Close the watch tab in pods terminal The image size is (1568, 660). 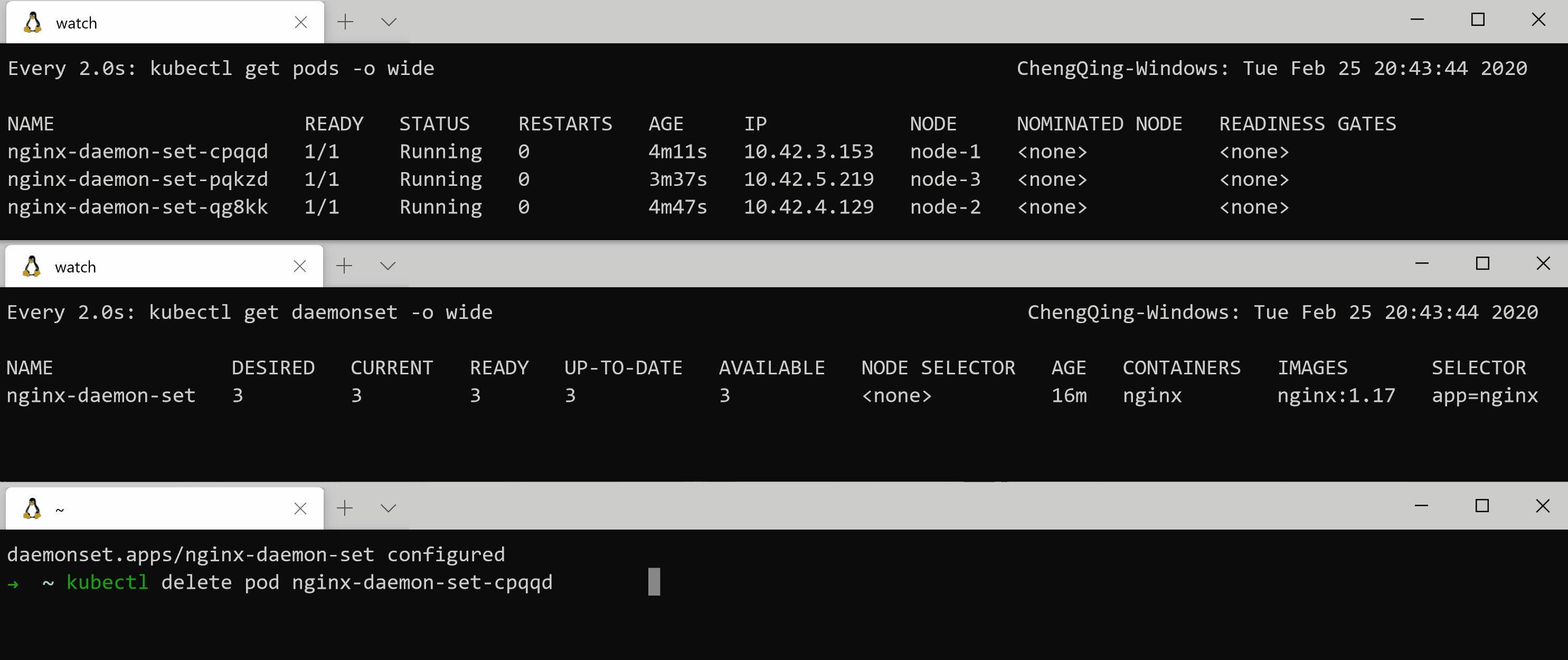tap(301, 23)
